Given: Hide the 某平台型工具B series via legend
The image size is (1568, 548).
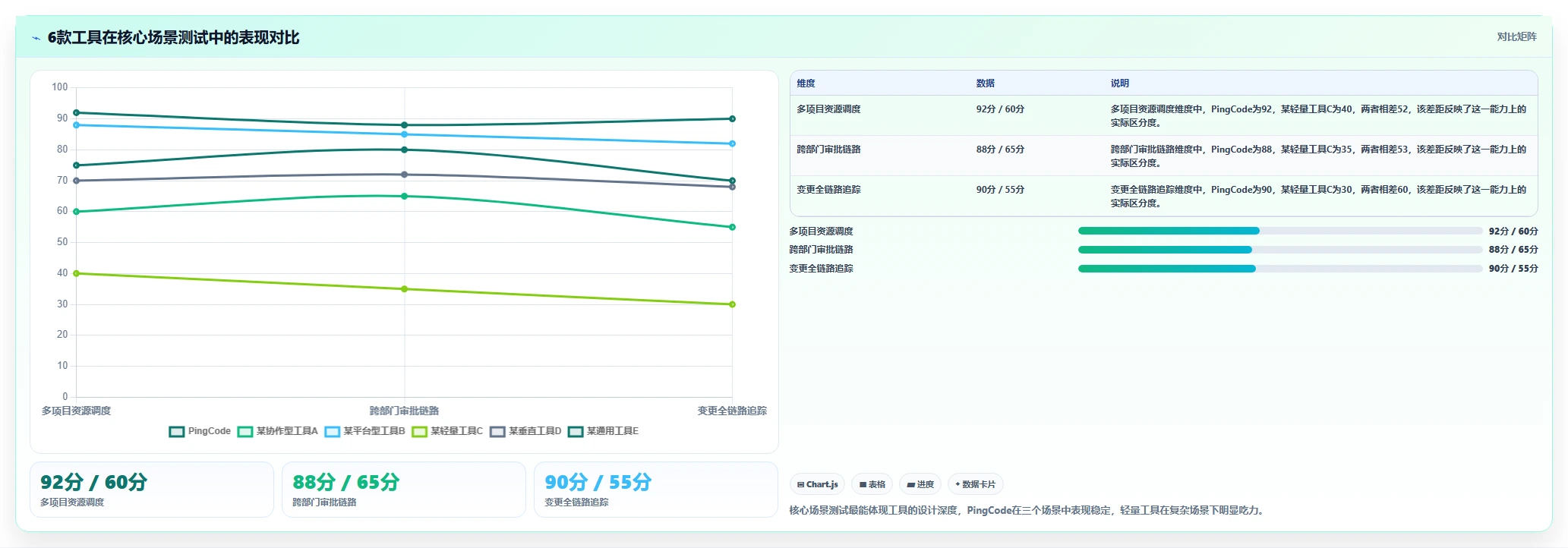Looking at the screenshot, I should click(365, 431).
